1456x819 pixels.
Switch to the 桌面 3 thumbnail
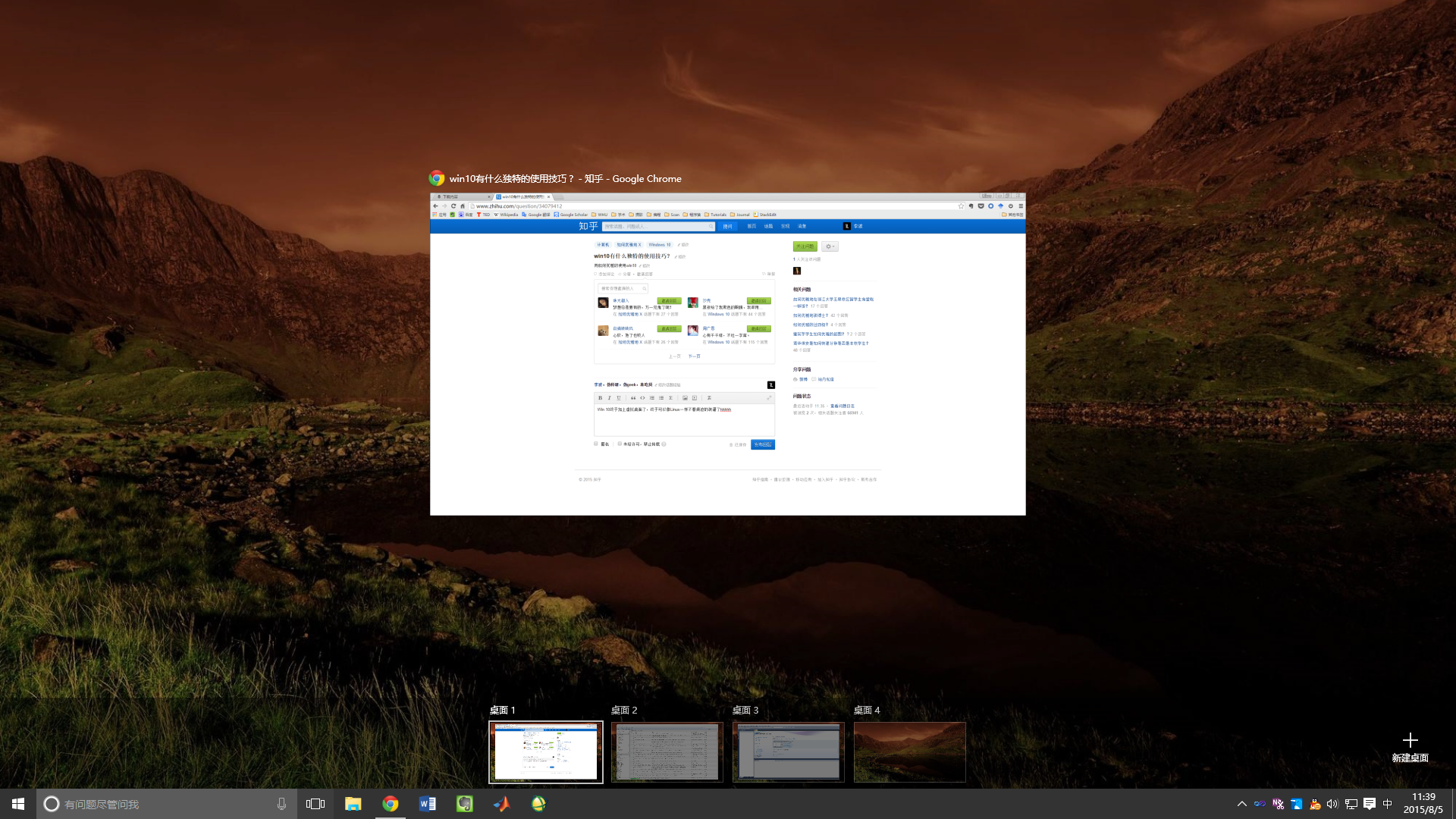tap(788, 752)
